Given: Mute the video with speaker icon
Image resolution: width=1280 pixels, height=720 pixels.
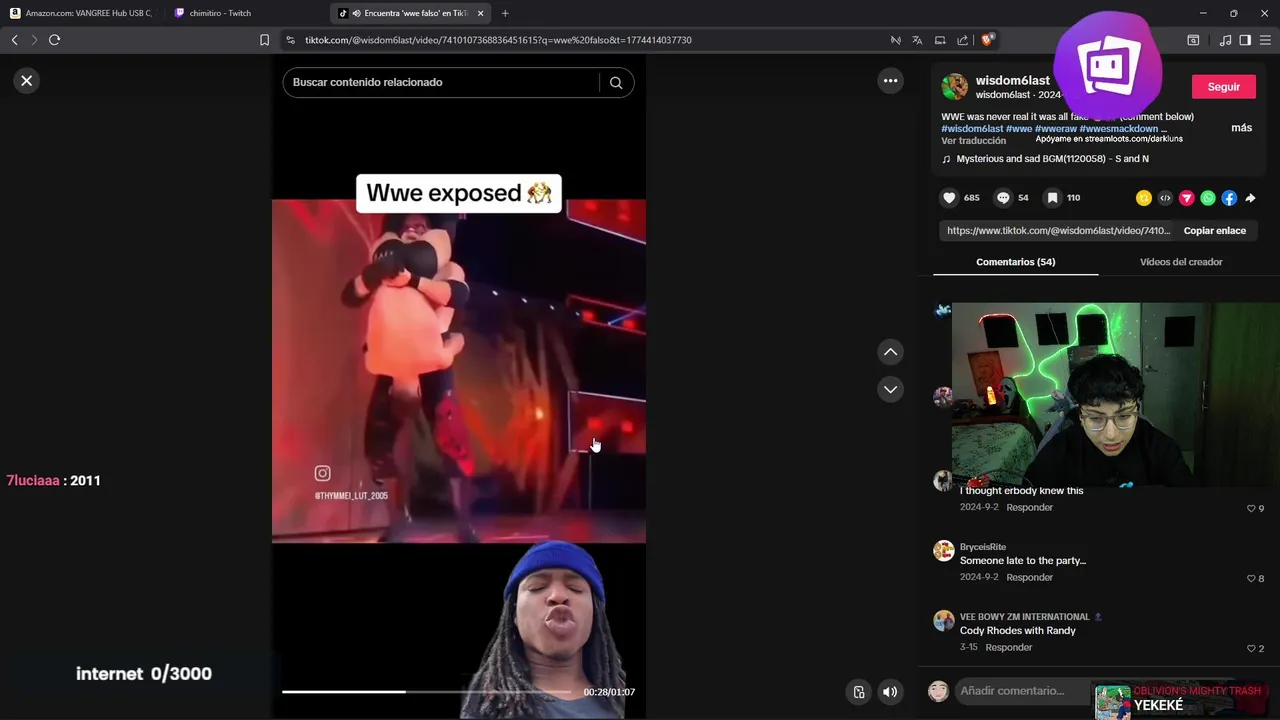Looking at the screenshot, I should tap(890, 692).
